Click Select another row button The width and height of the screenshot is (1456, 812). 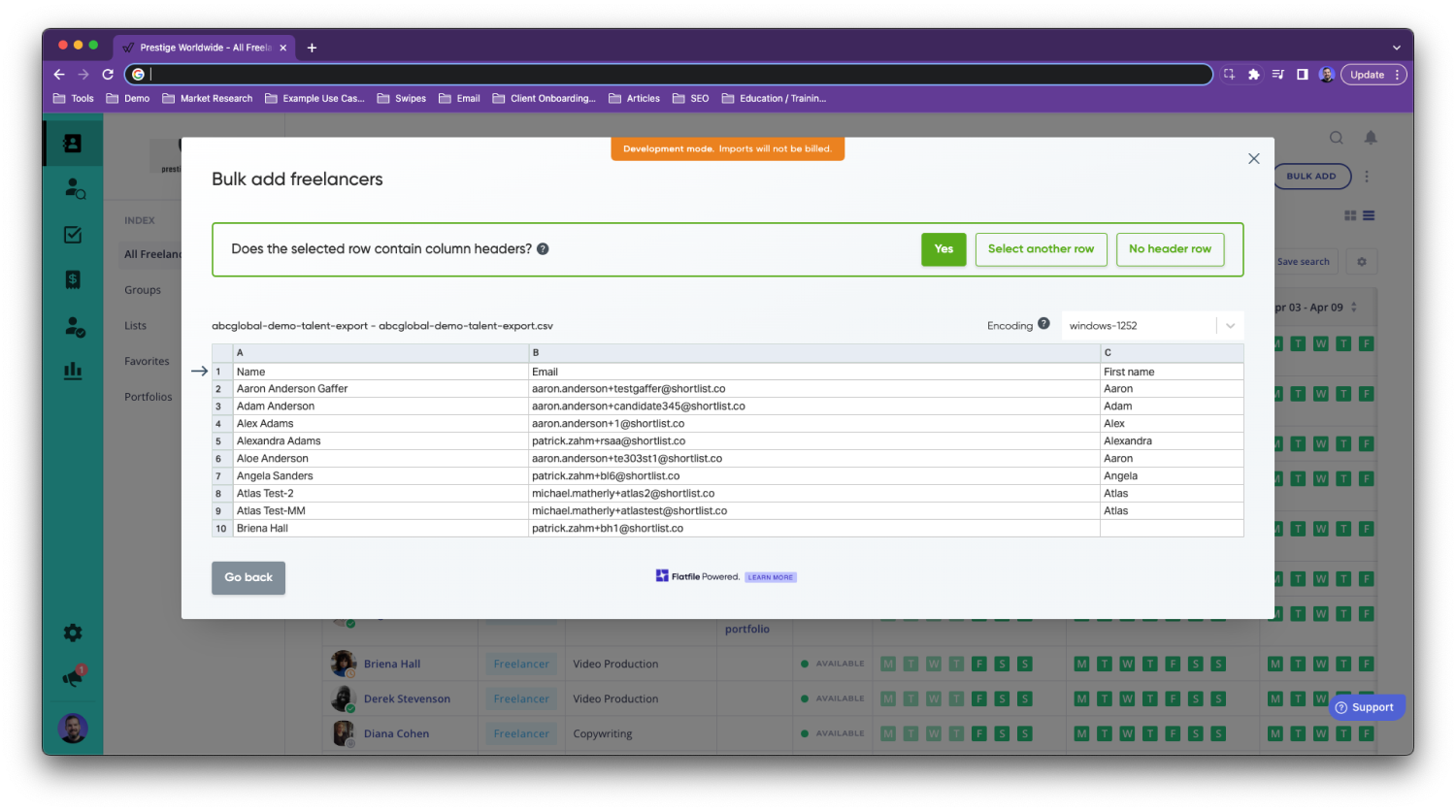1041,249
